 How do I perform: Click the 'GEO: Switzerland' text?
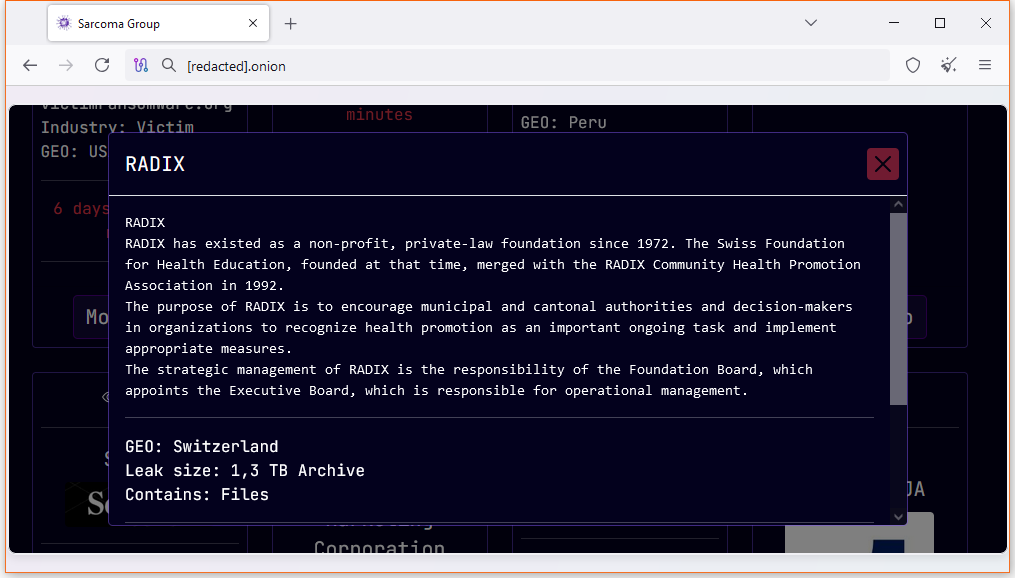point(201,447)
